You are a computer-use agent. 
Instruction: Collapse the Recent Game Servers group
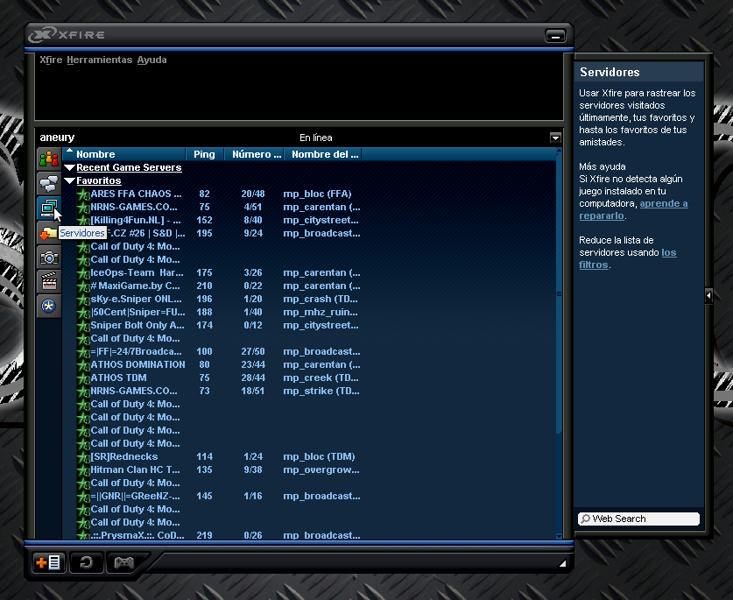coord(70,167)
